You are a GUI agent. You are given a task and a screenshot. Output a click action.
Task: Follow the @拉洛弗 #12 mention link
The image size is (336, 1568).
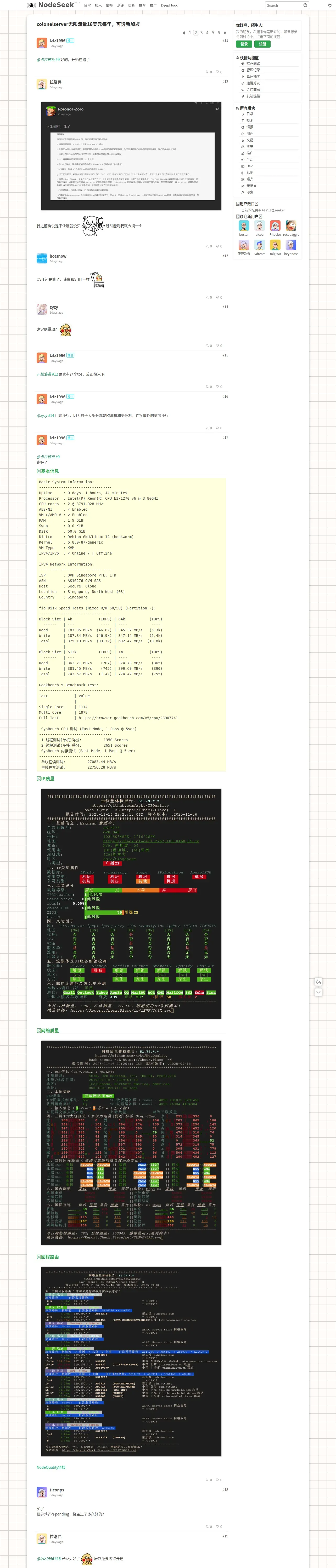pyautogui.click(x=48, y=374)
